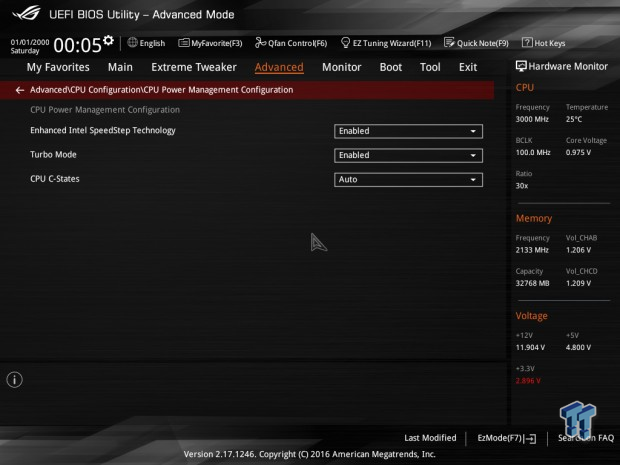Open Turbo Mode dropdown
Image resolution: width=620 pixels, height=465 pixels.
tap(408, 155)
